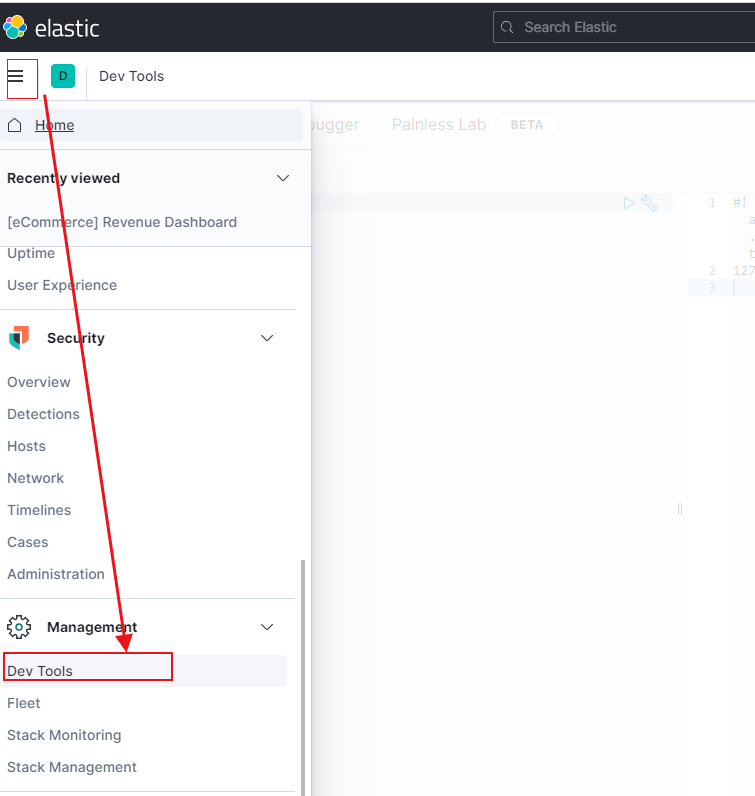The height and width of the screenshot is (796, 755).
Task: Click the Management gear icon
Action: click(19, 627)
